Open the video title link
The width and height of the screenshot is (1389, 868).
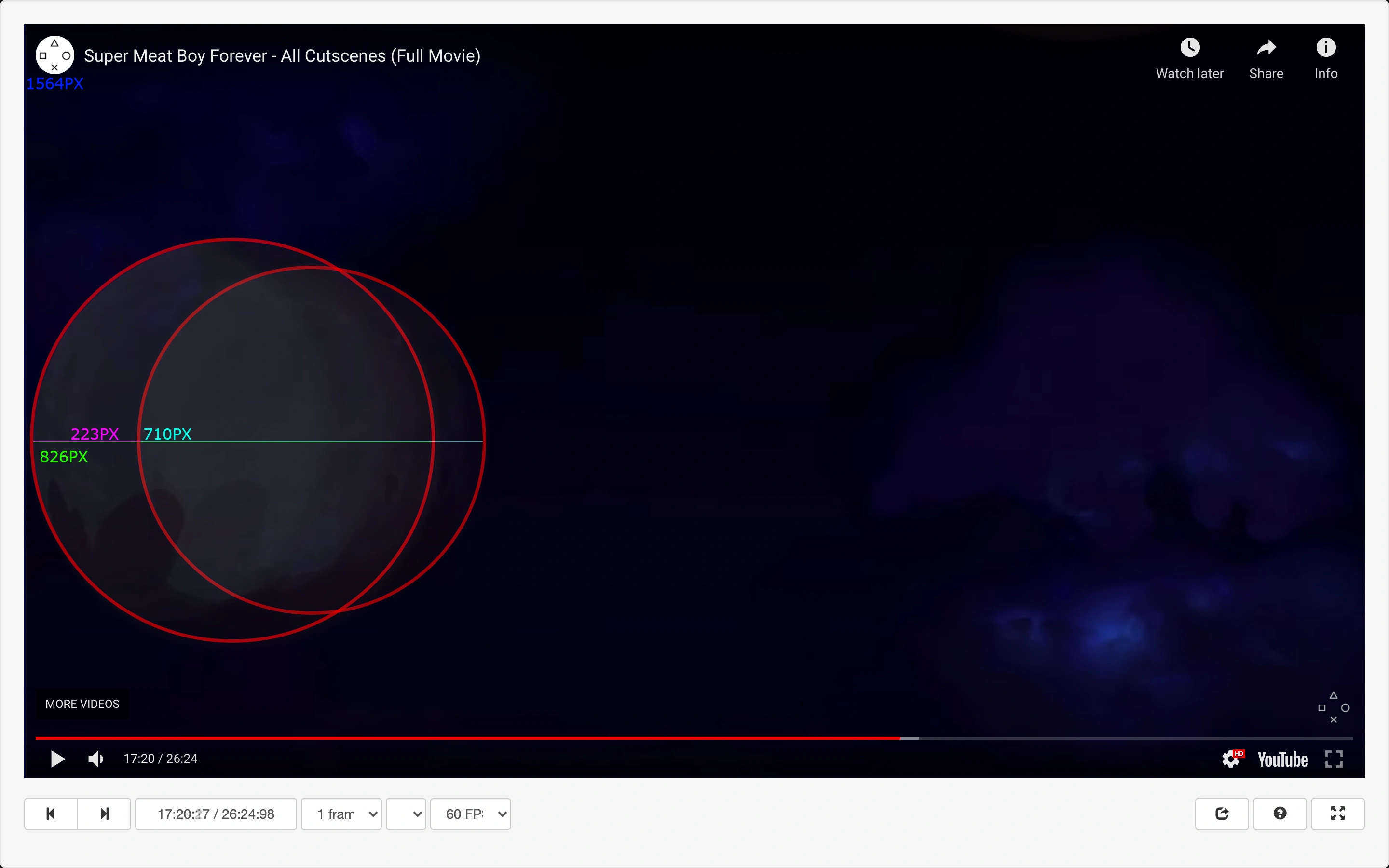tap(282, 55)
